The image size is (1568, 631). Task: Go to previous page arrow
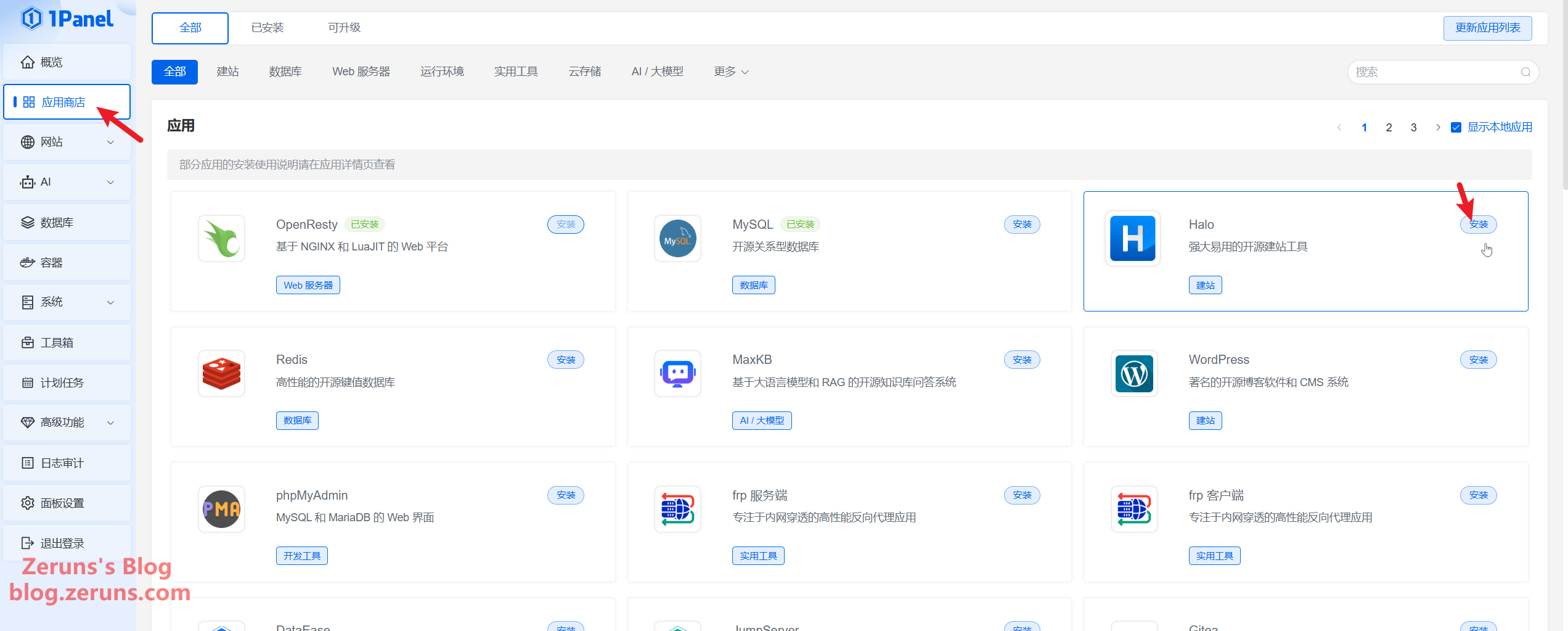1339,128
